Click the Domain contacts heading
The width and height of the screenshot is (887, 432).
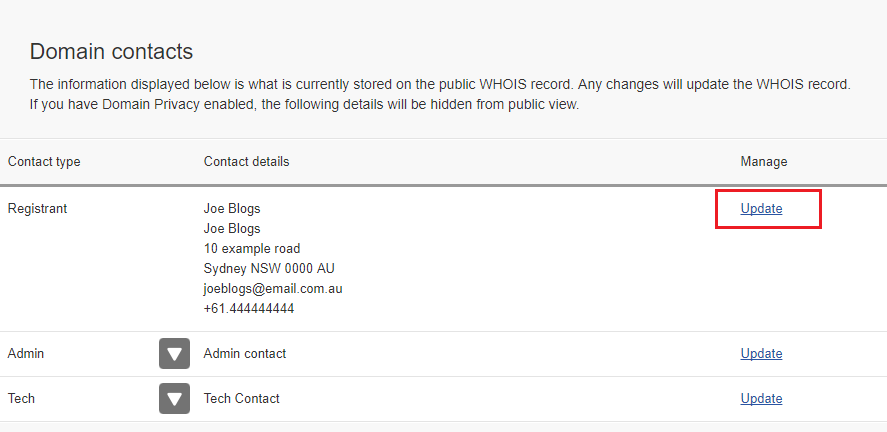[x=111, y=51]
